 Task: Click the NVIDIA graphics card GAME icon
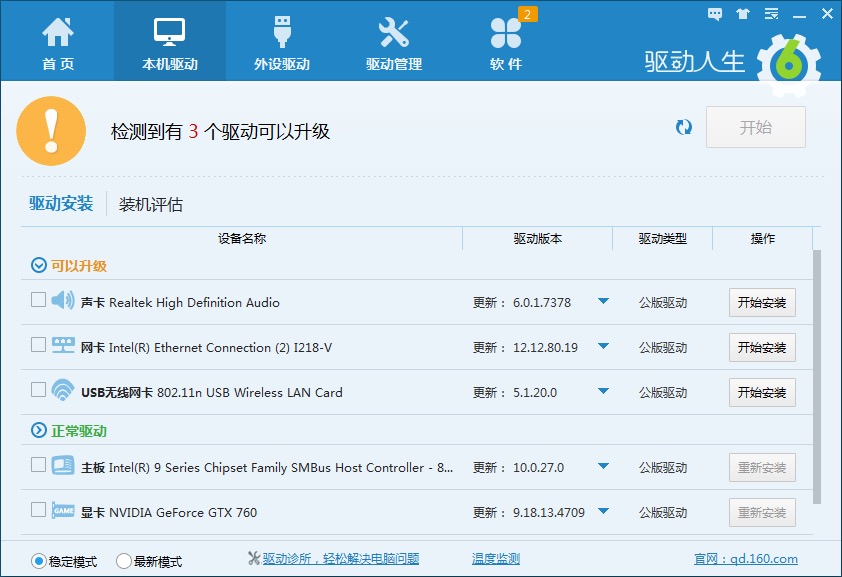(x=63, y=510)
